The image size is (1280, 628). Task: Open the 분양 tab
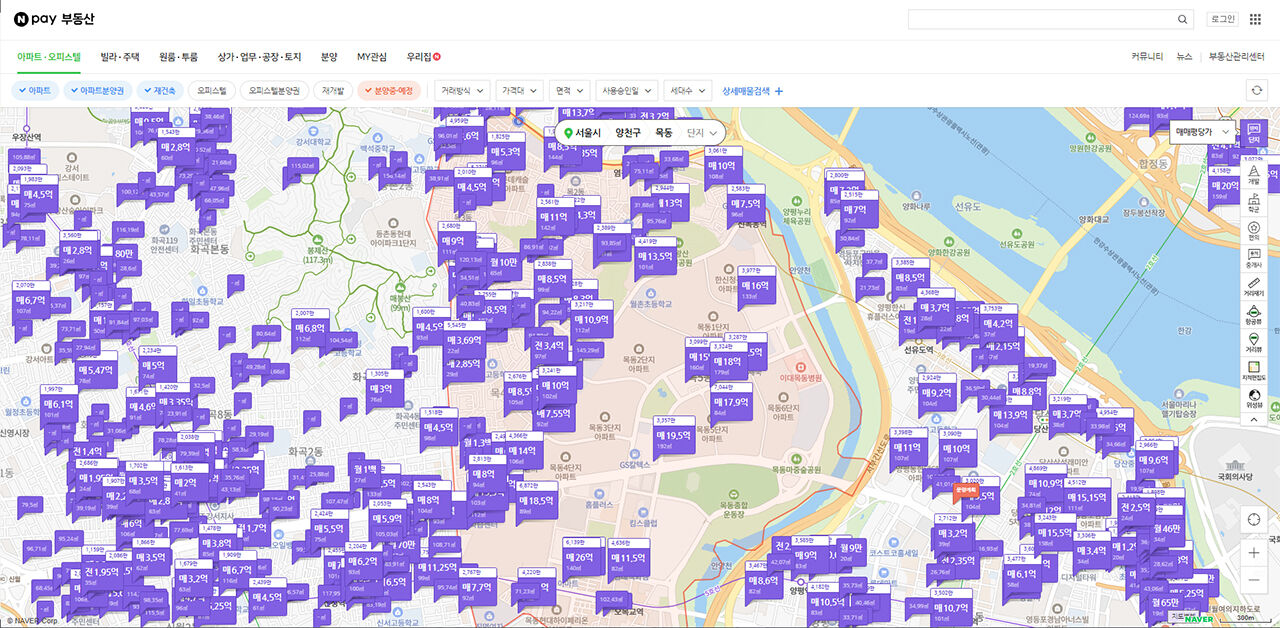coord(329,57)
